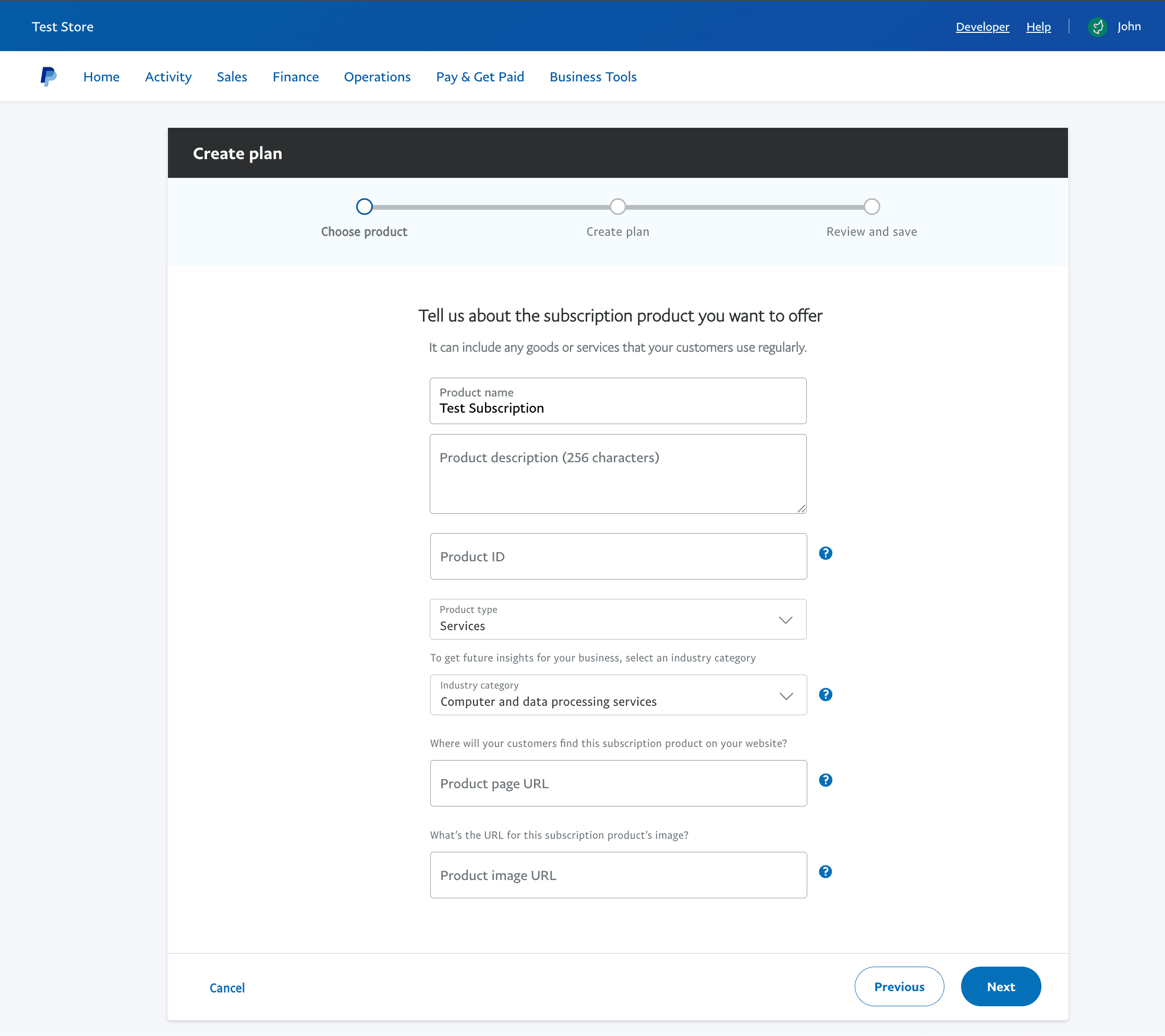Select the Create plan step circle
Screen dimensions: 1165x1036
click(x=618, y=207)
